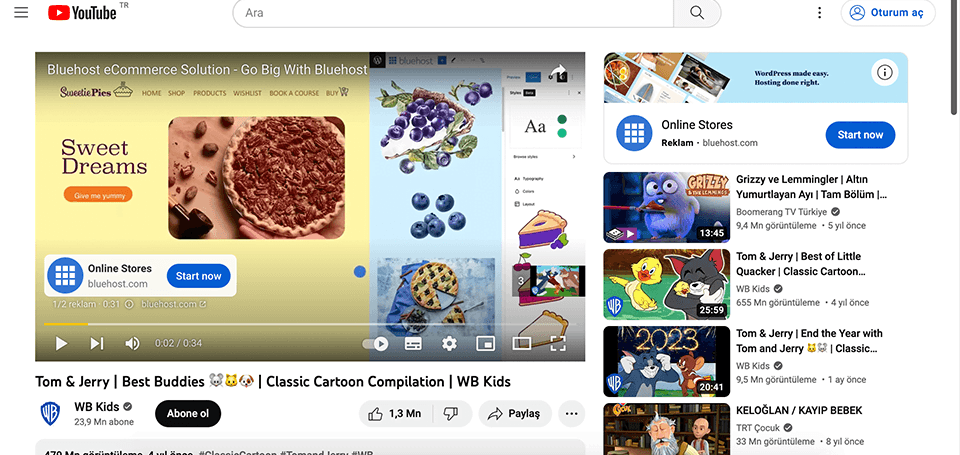The width and height of the screenshot is (960, 455).
Task: Enter fullscreen with the fullscreen icon
Action: tap(558, 344)
